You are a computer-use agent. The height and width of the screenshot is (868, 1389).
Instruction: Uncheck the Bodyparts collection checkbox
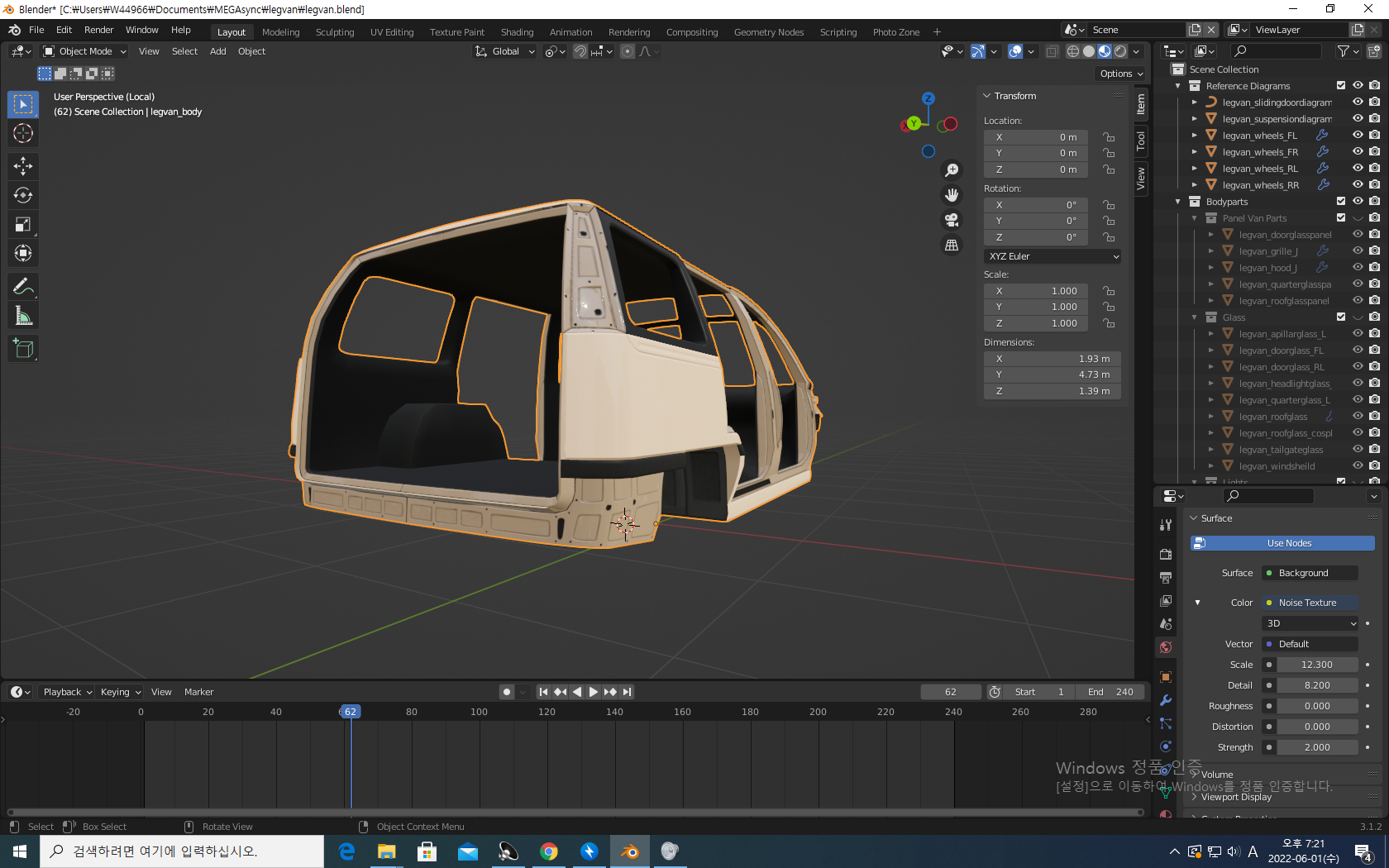[x=1341, y=202]
